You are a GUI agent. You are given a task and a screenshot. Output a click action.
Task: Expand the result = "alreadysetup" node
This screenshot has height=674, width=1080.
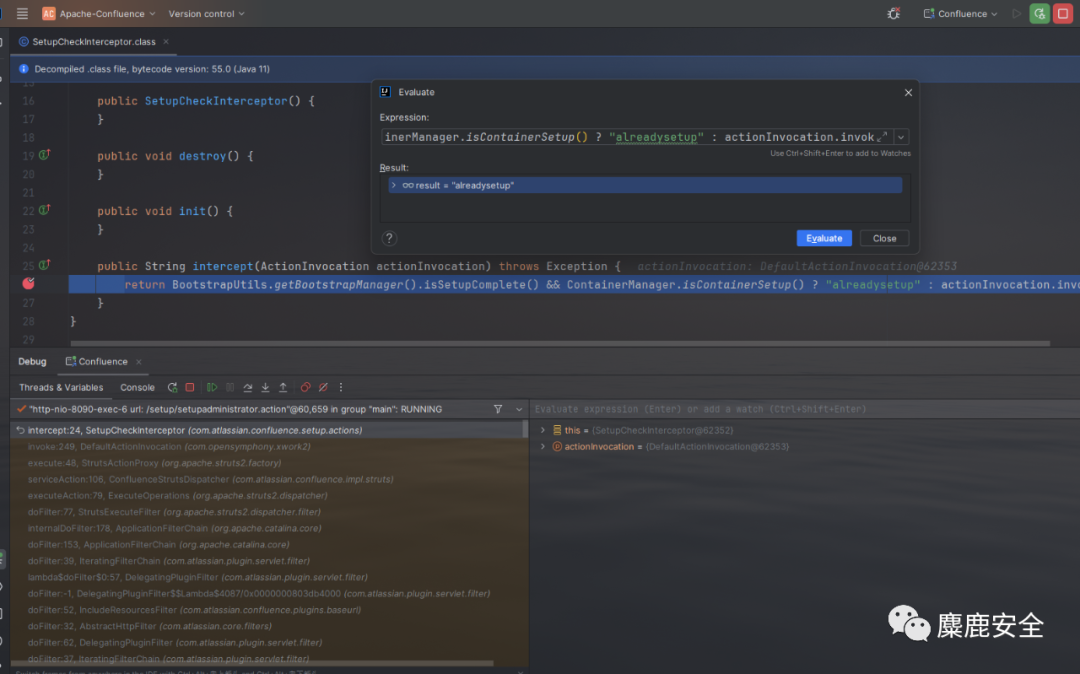point(393,185)
